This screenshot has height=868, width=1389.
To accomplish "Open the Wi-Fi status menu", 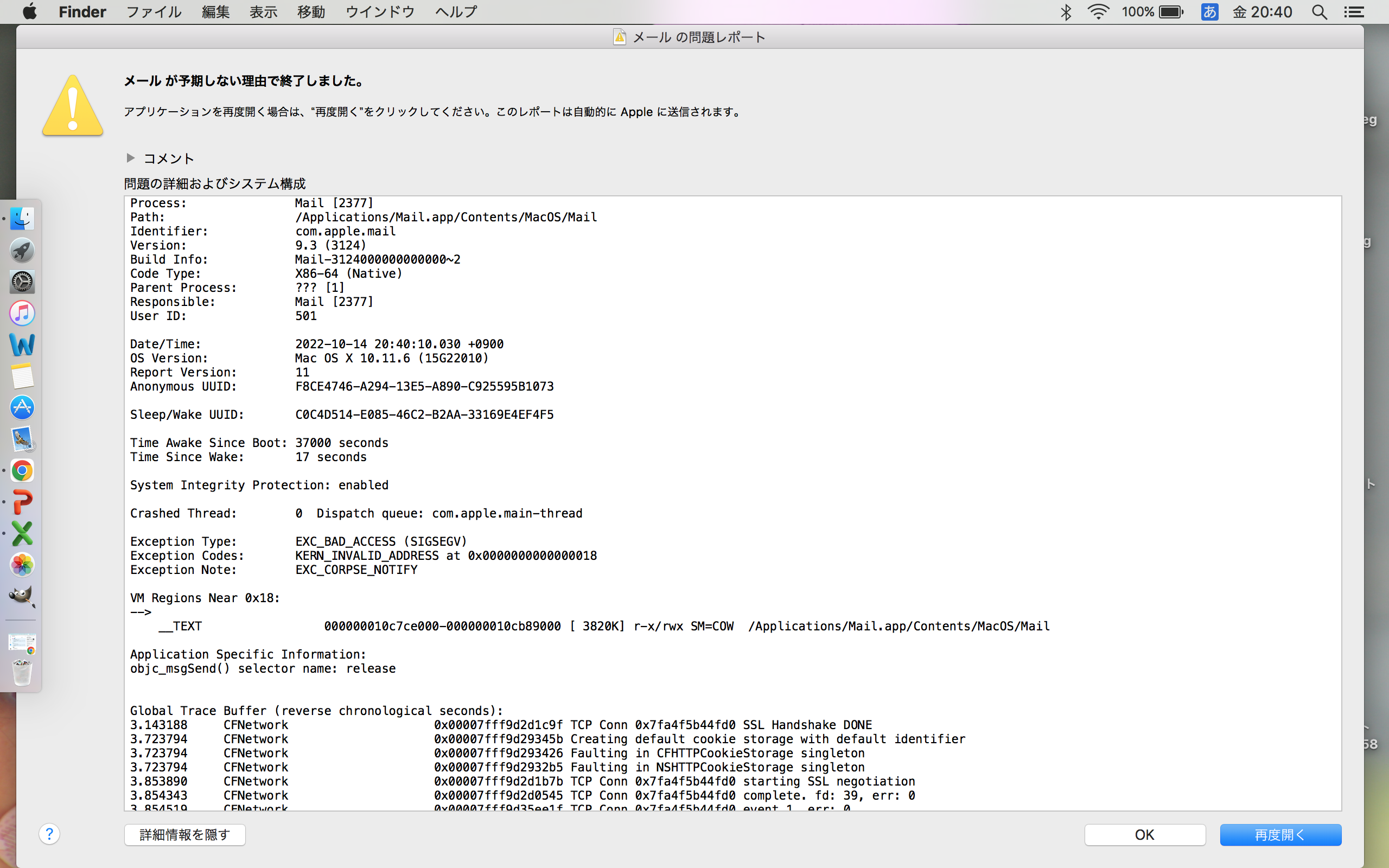I will coord(1098,12).
